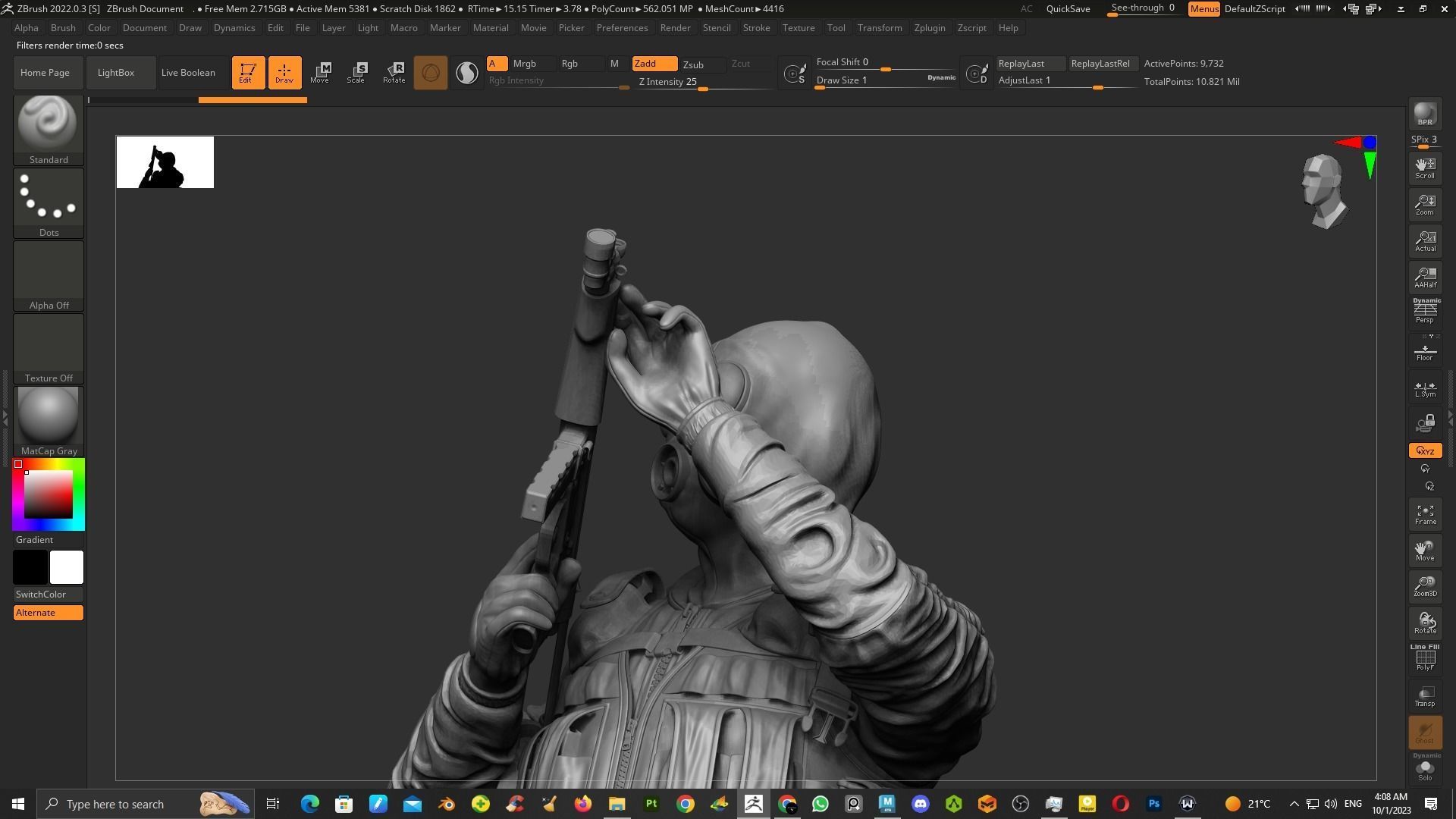Screen dimensions: 1456x819
Task: Enable Zsub sculpt mode
Action: coord(703,64)
